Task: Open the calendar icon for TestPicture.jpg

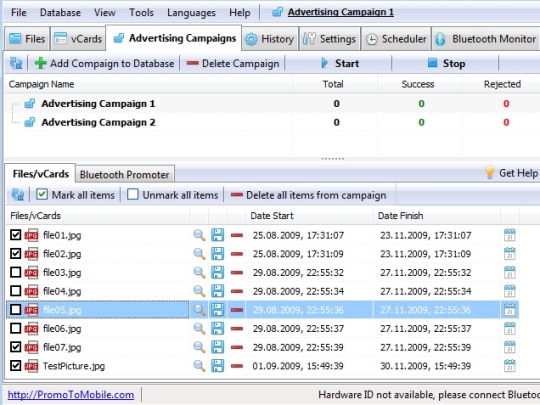Action: point(510,365)
